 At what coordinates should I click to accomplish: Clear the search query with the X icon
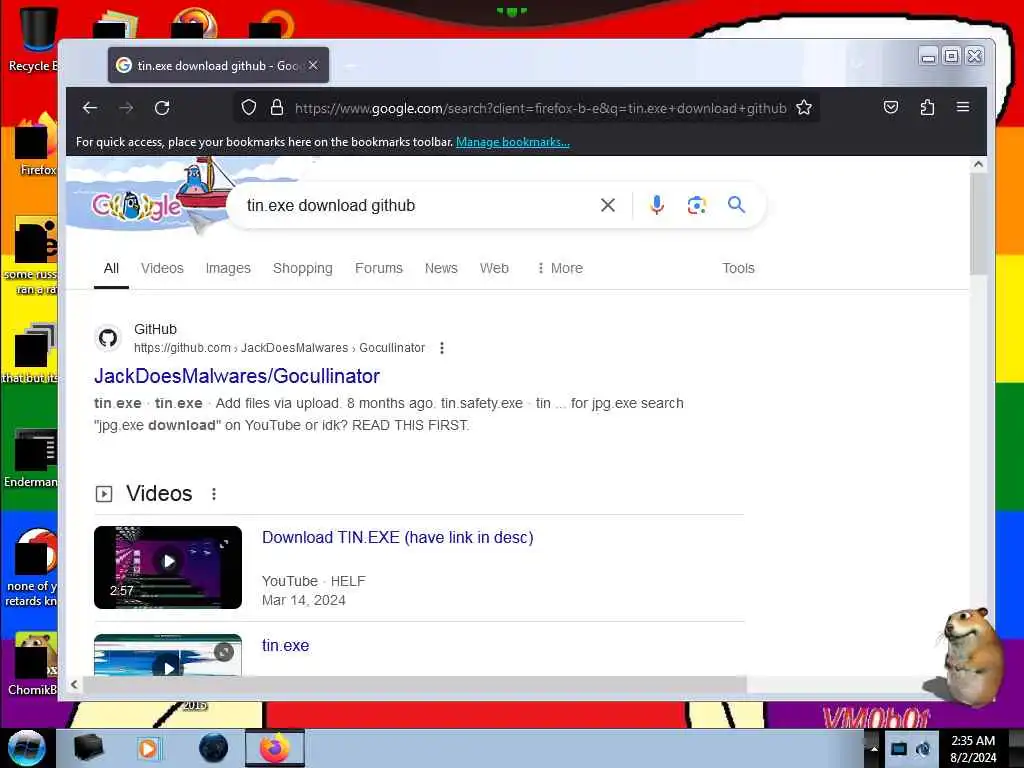click(607, 205)
